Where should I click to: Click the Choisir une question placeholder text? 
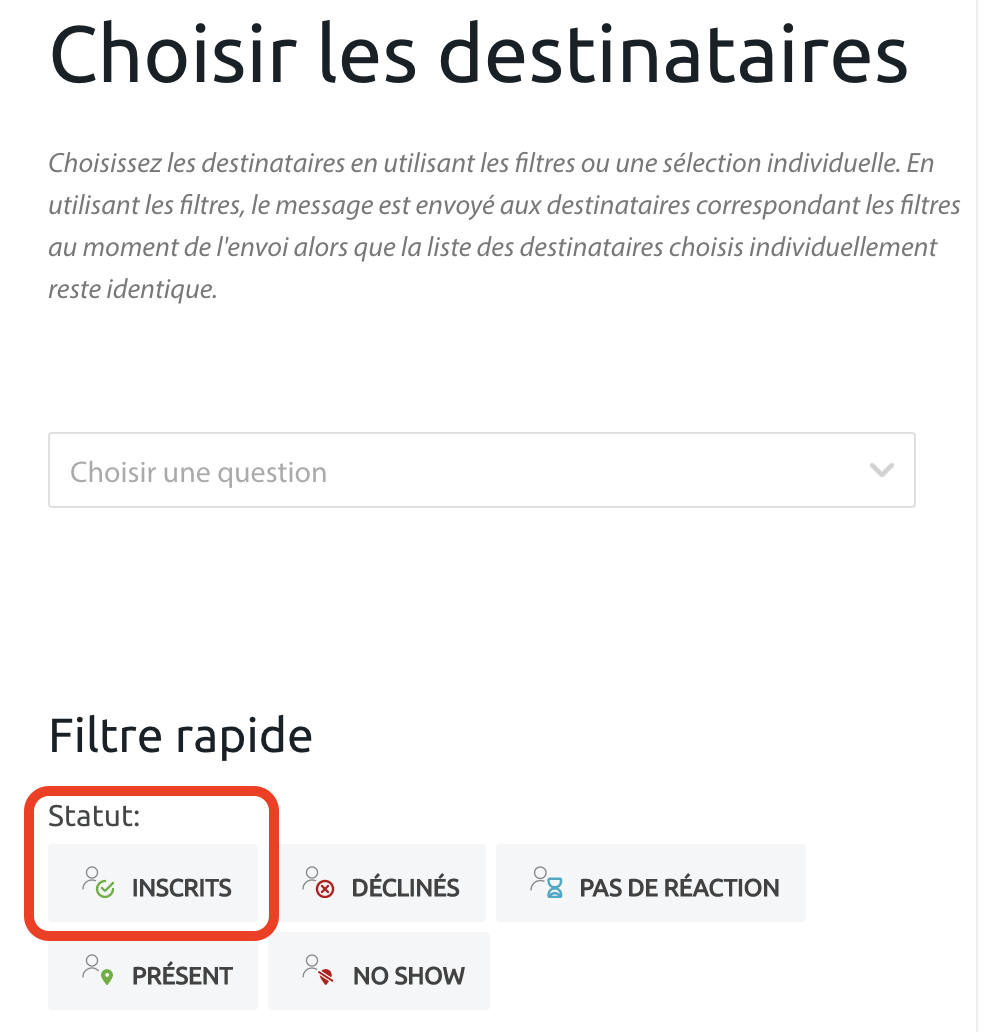198,472
